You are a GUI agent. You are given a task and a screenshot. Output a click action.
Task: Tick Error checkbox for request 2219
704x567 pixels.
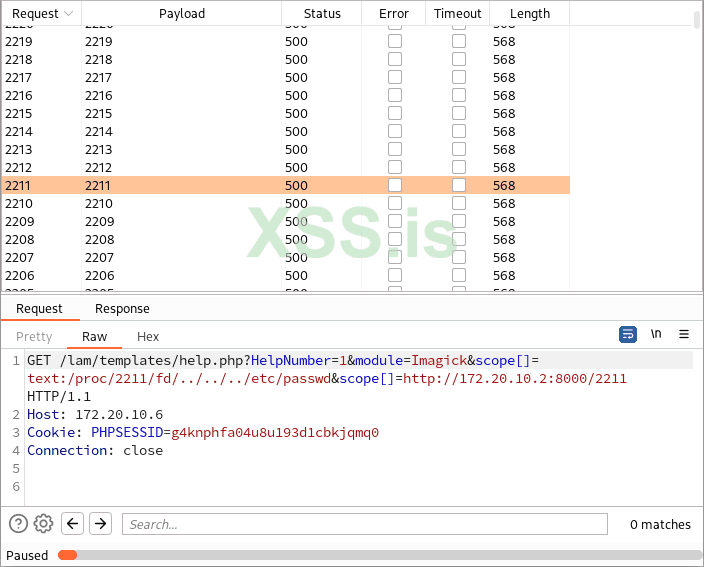coord(395,41)
